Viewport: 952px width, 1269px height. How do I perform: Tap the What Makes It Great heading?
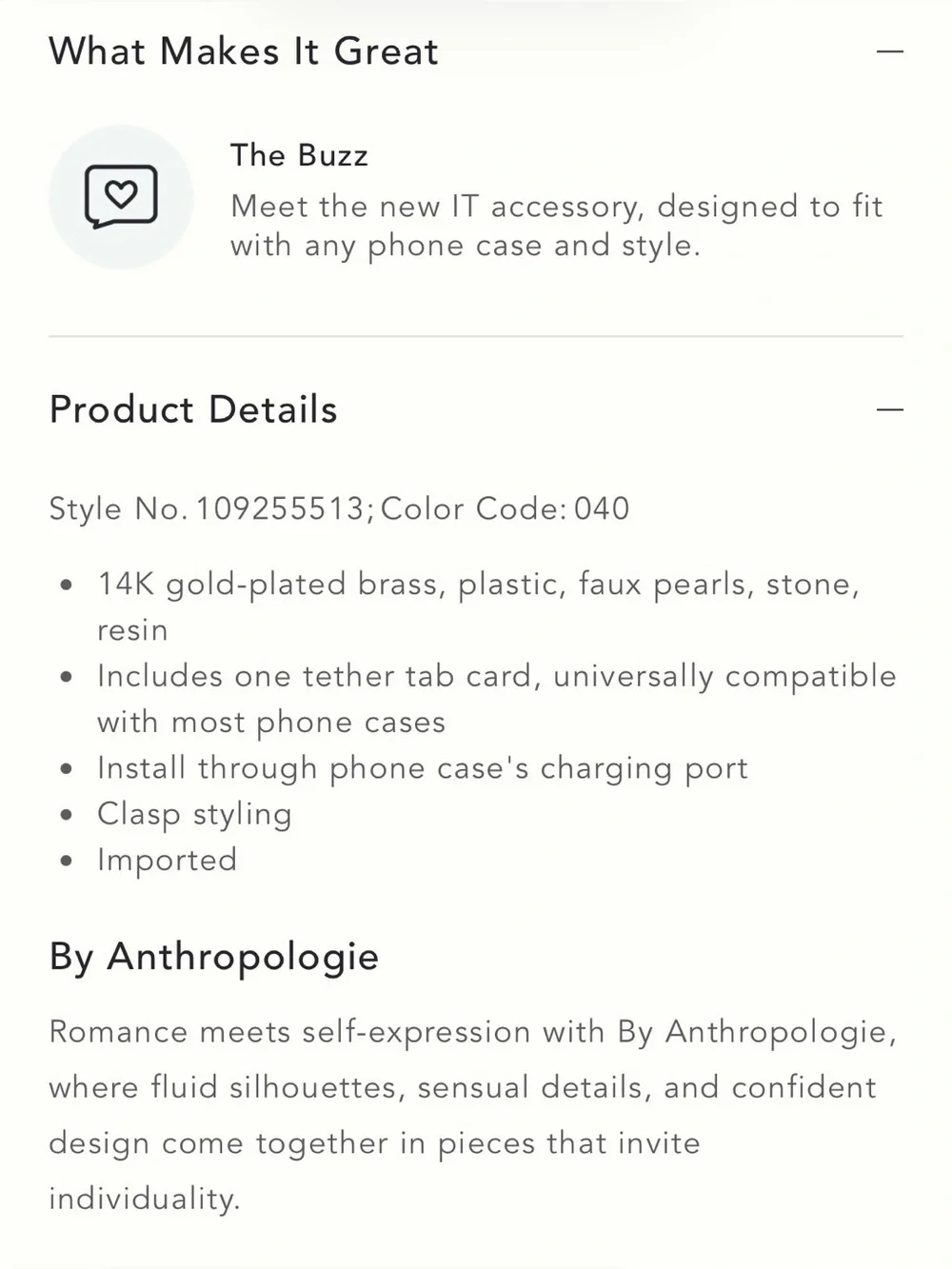coord(244,51)
